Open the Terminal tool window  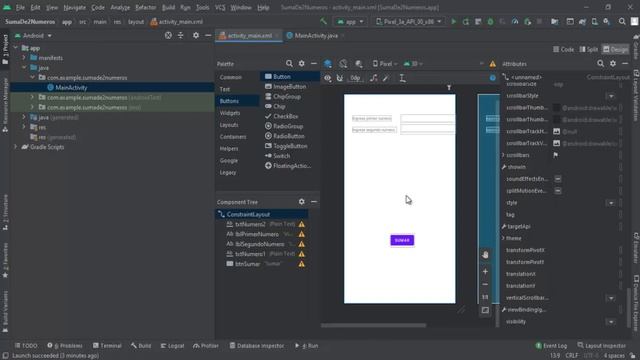[107, 346]
